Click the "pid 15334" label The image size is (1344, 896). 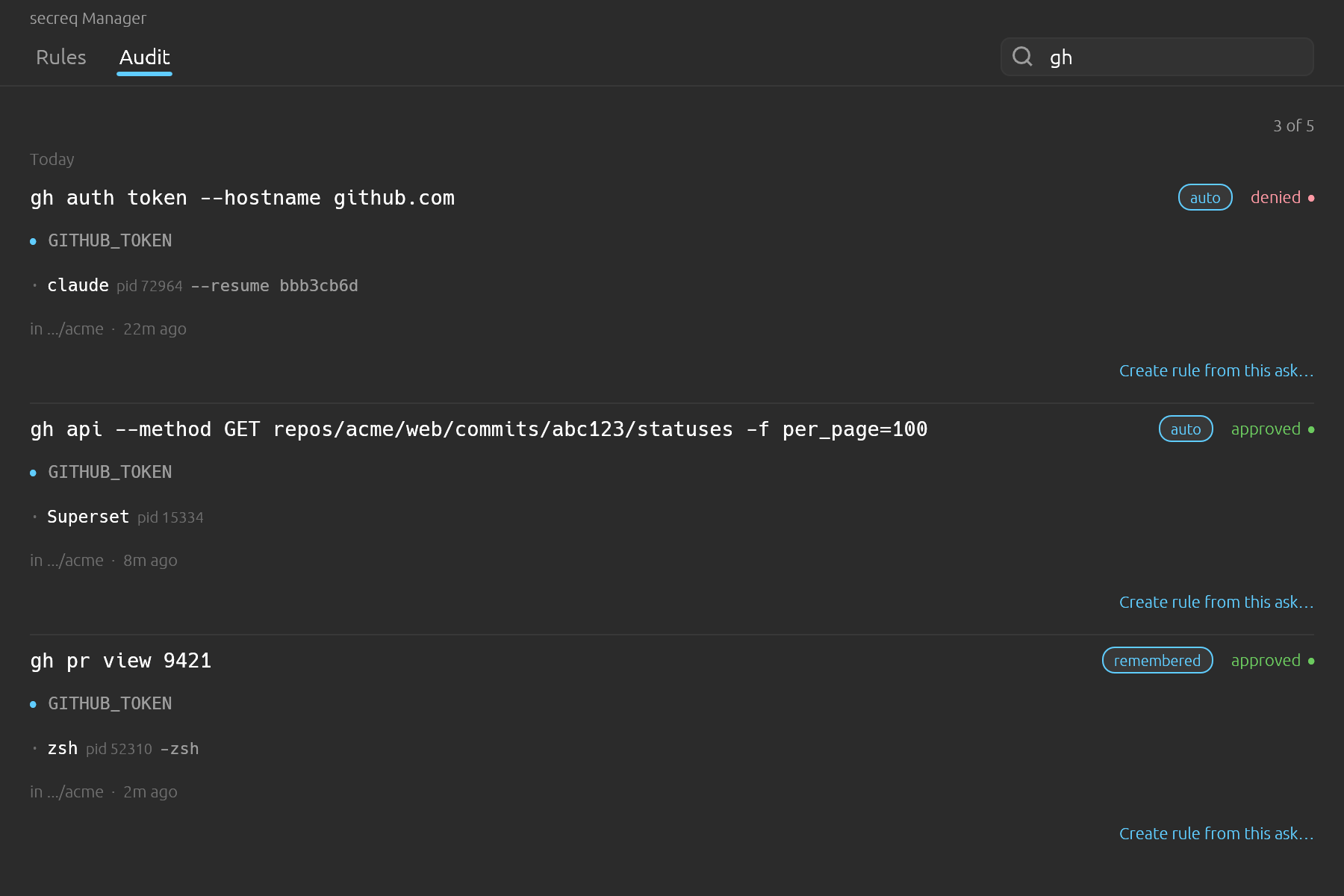point(170,518)
